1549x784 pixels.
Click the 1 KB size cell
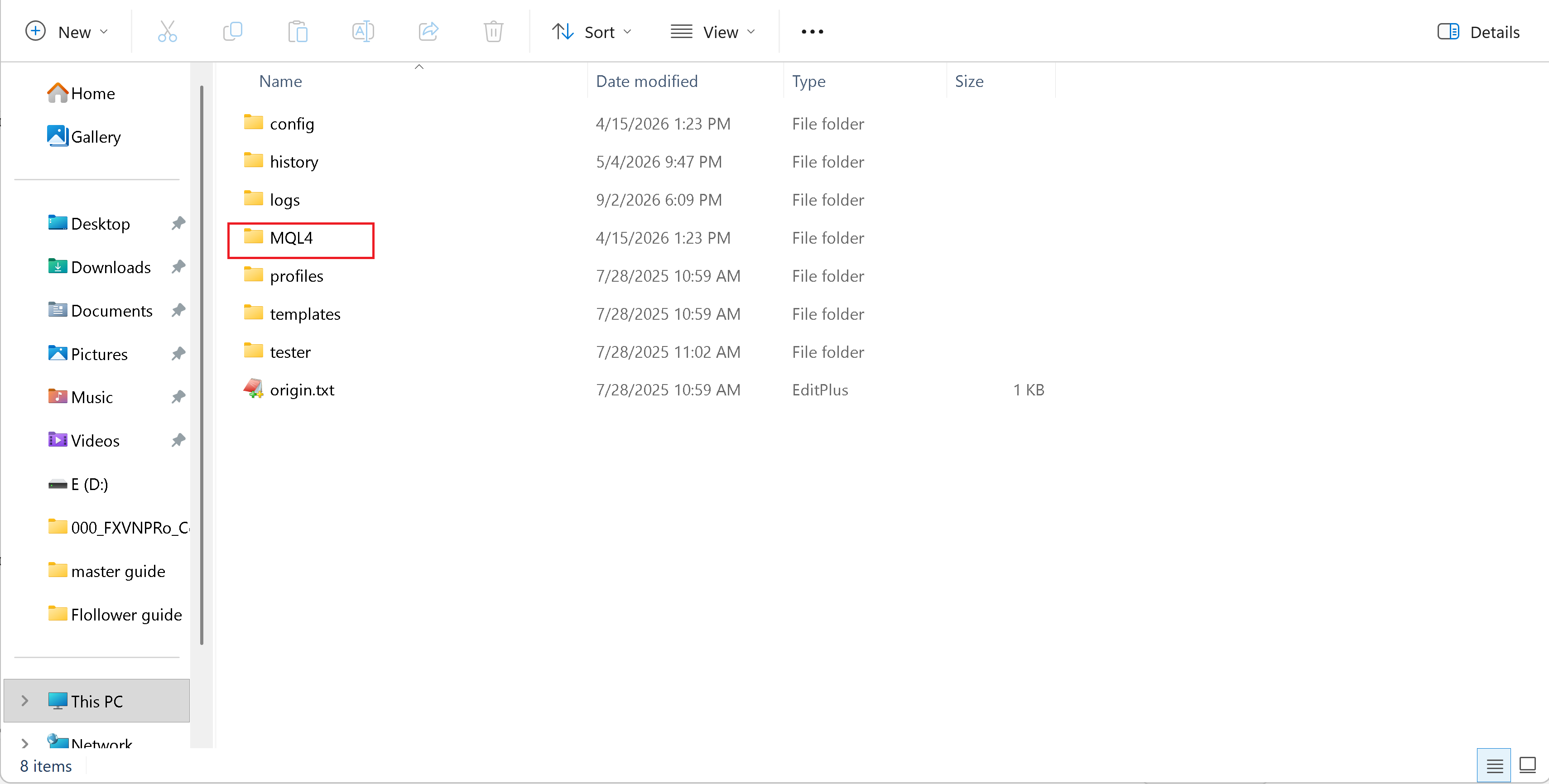1028,390
